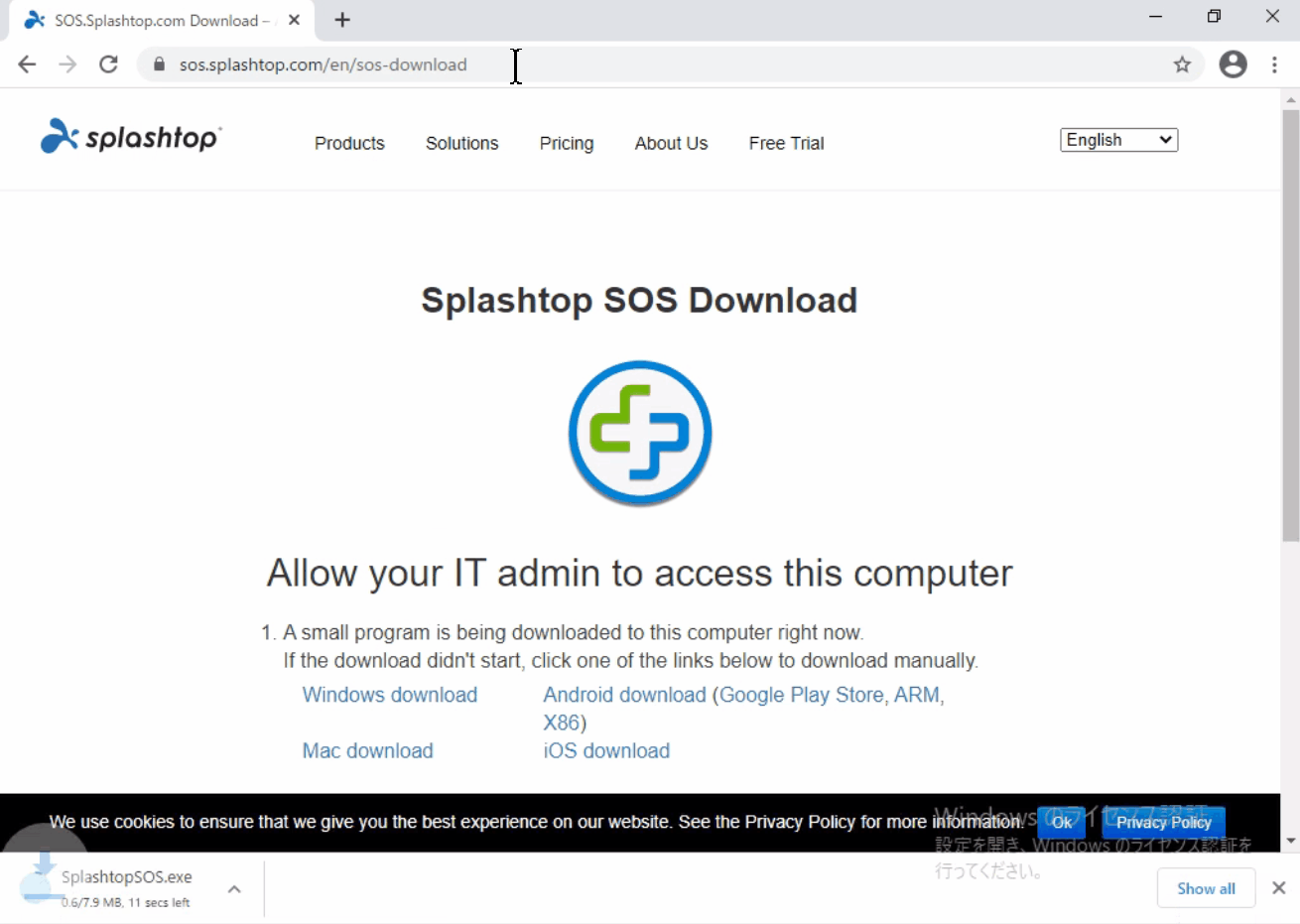Open the About Us menu

coord(672,143)
